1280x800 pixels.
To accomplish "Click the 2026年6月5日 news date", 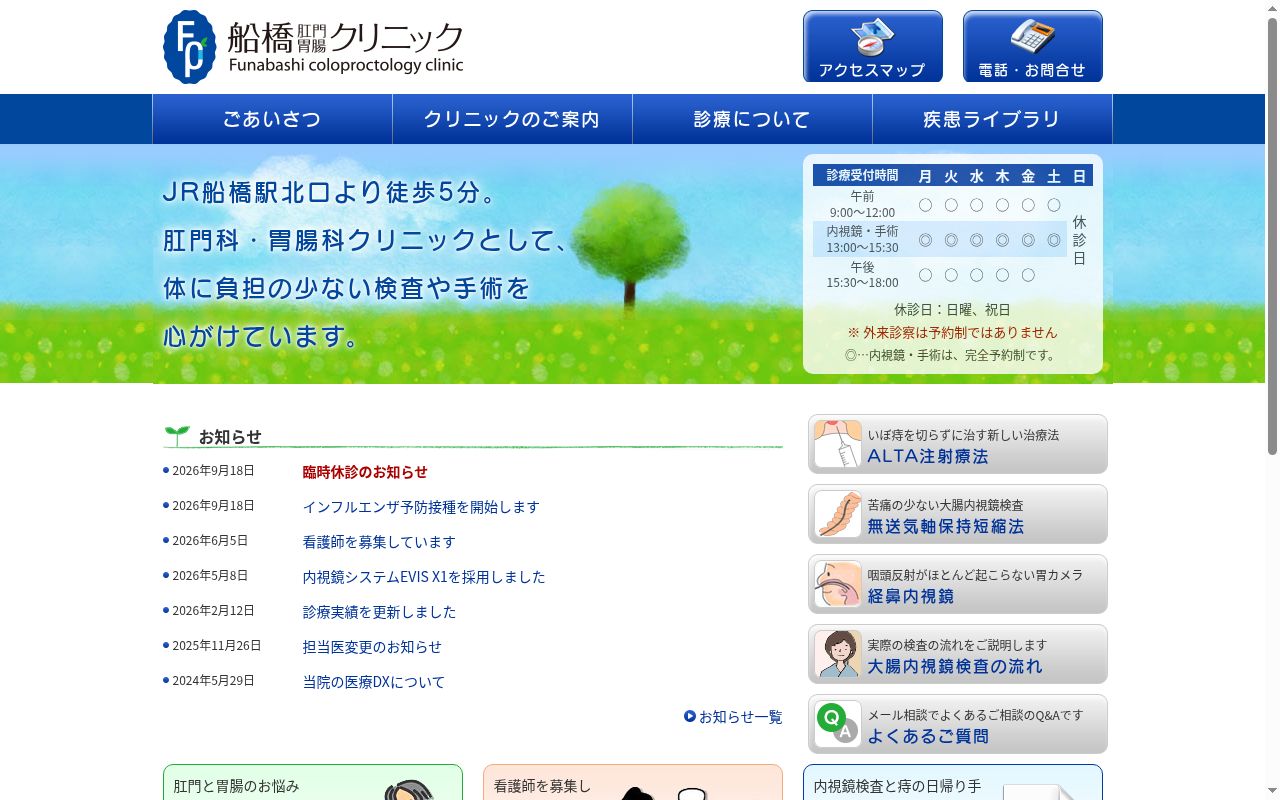I will point(210,541).
